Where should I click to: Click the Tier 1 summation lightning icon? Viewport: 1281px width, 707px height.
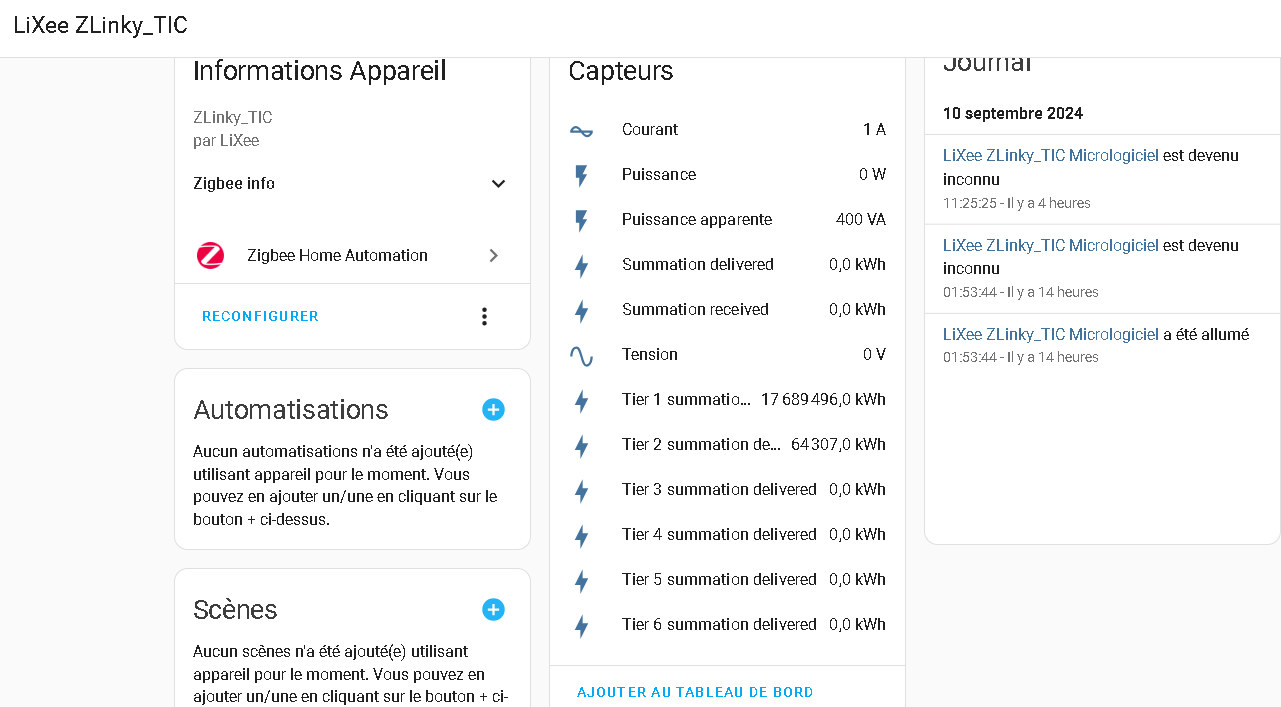(x=581, y=401)
